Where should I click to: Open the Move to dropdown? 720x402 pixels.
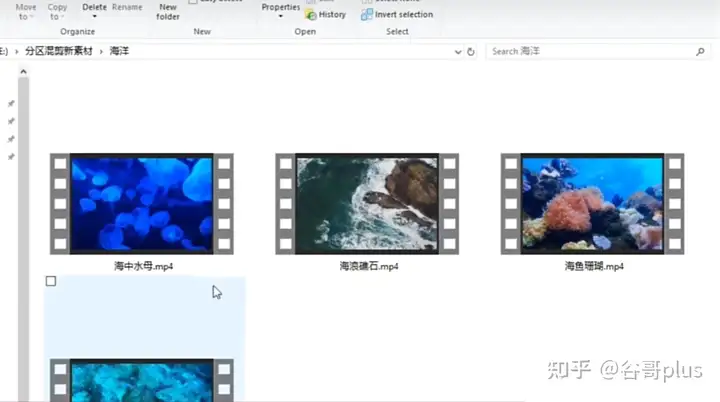point(25,12)
